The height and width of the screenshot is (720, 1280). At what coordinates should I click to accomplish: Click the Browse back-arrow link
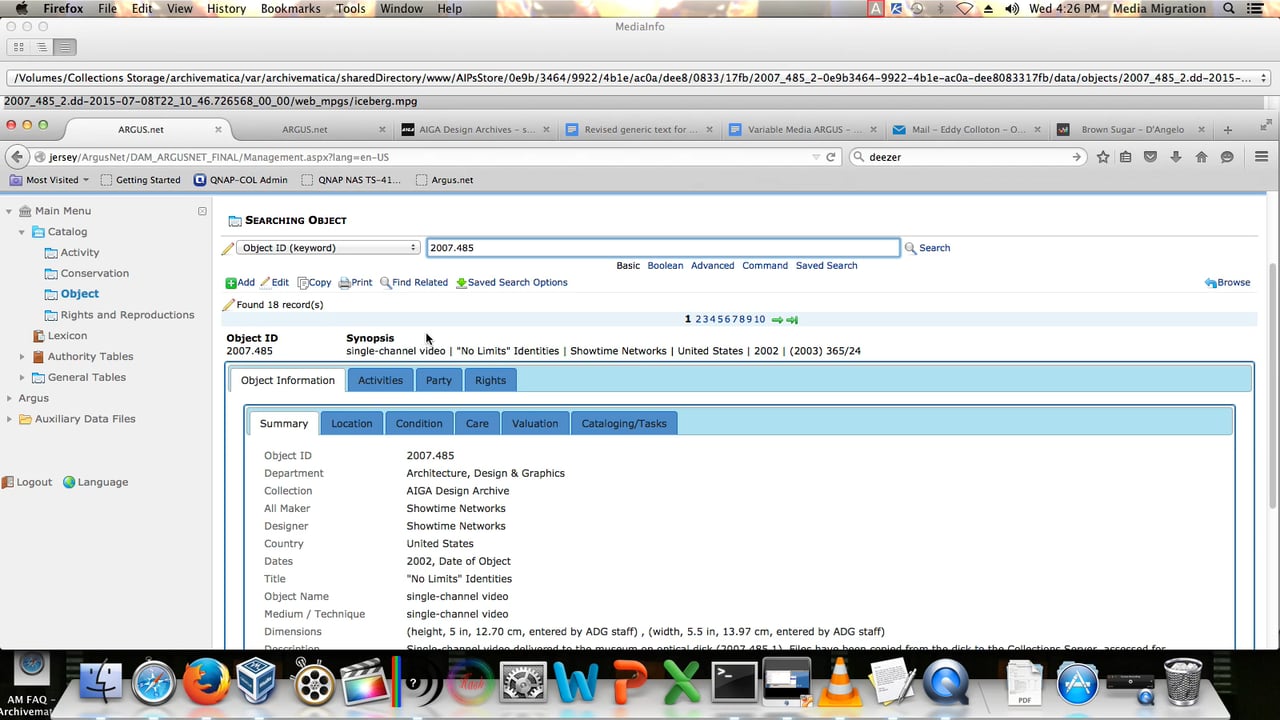click(1228, 283)
